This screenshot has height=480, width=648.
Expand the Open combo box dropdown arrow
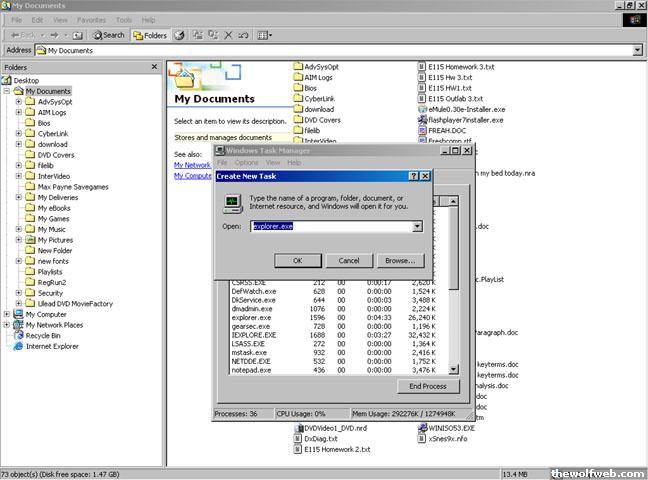[417, 227]
